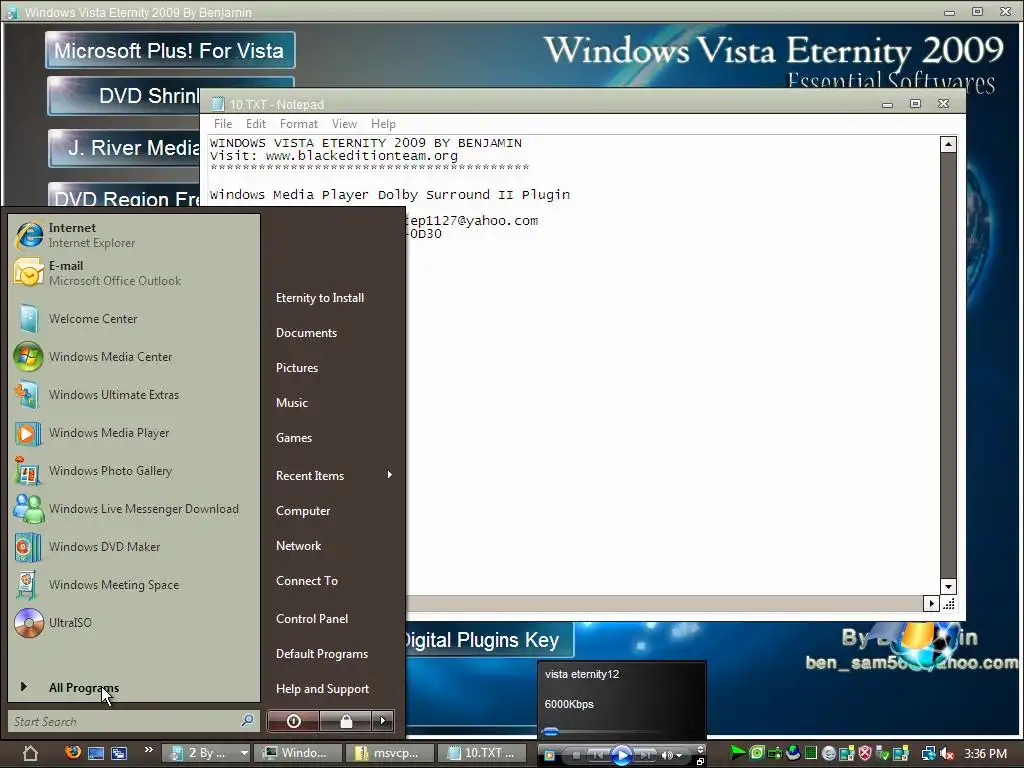
Task: Click Previous track in Media Player toolbar
Action: click(x=597, y=756)
